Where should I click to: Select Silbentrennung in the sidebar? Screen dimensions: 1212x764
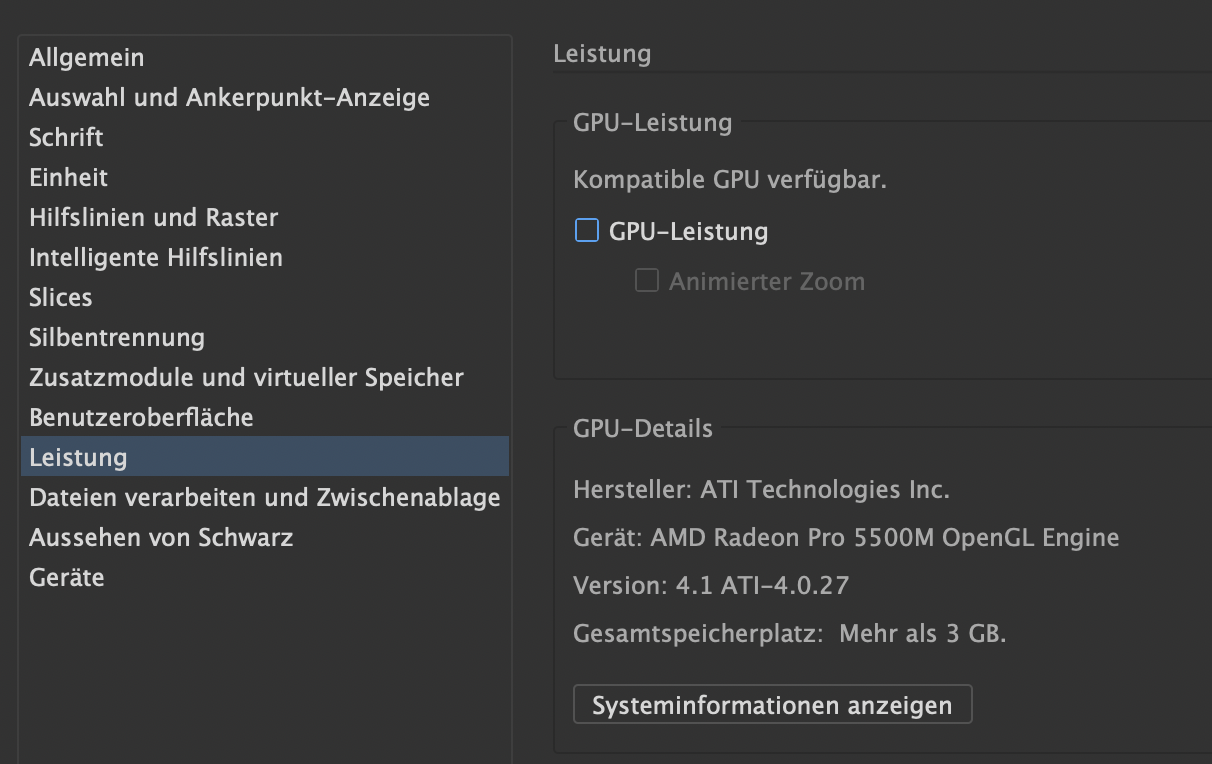(x=117, y=338)
